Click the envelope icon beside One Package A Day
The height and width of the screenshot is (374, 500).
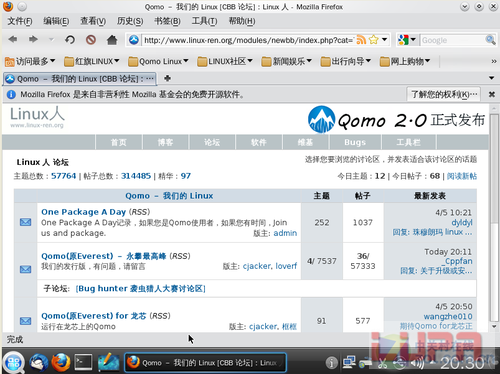coord(25,222)
